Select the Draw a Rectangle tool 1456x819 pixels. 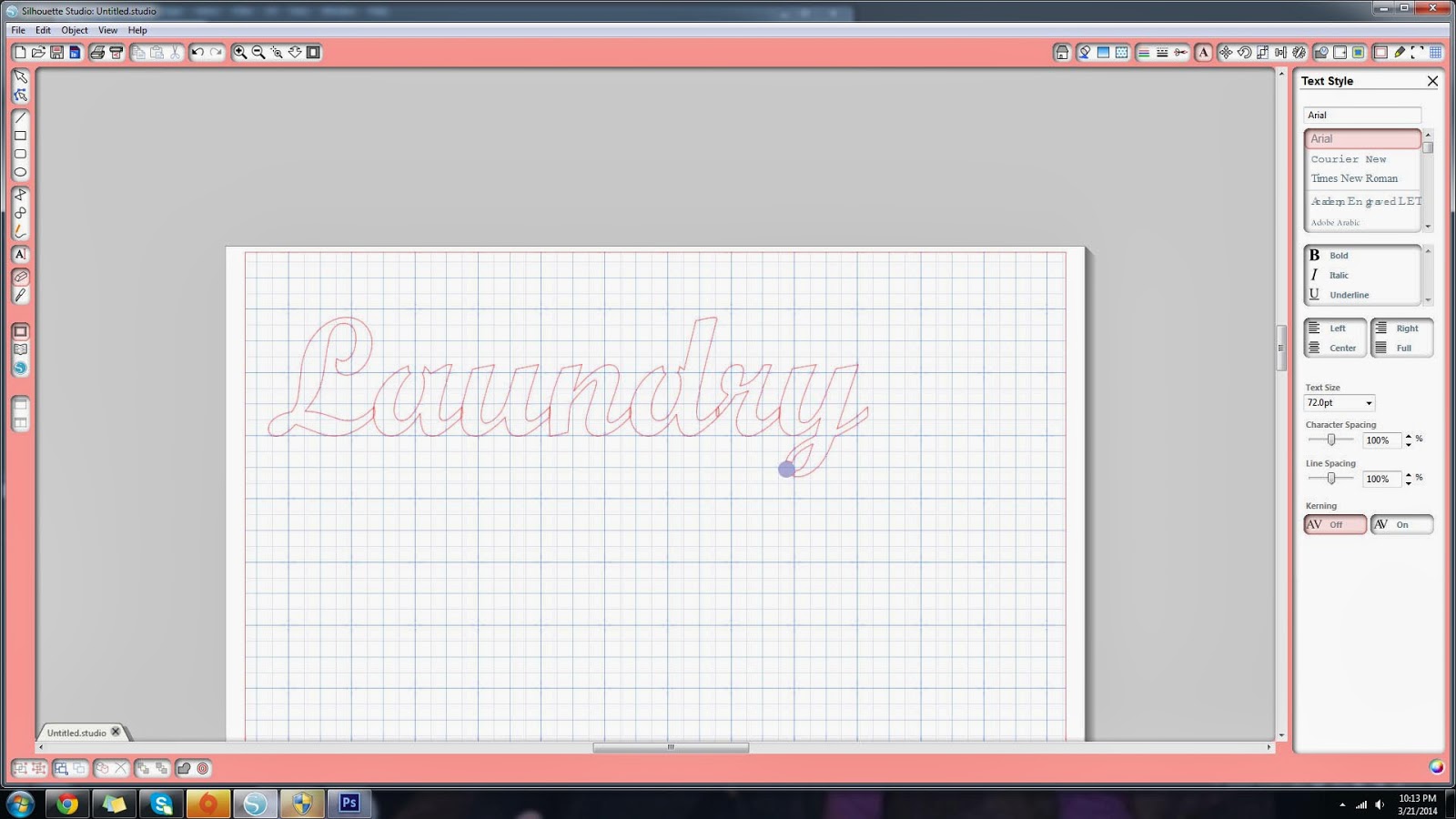[20, 136]
